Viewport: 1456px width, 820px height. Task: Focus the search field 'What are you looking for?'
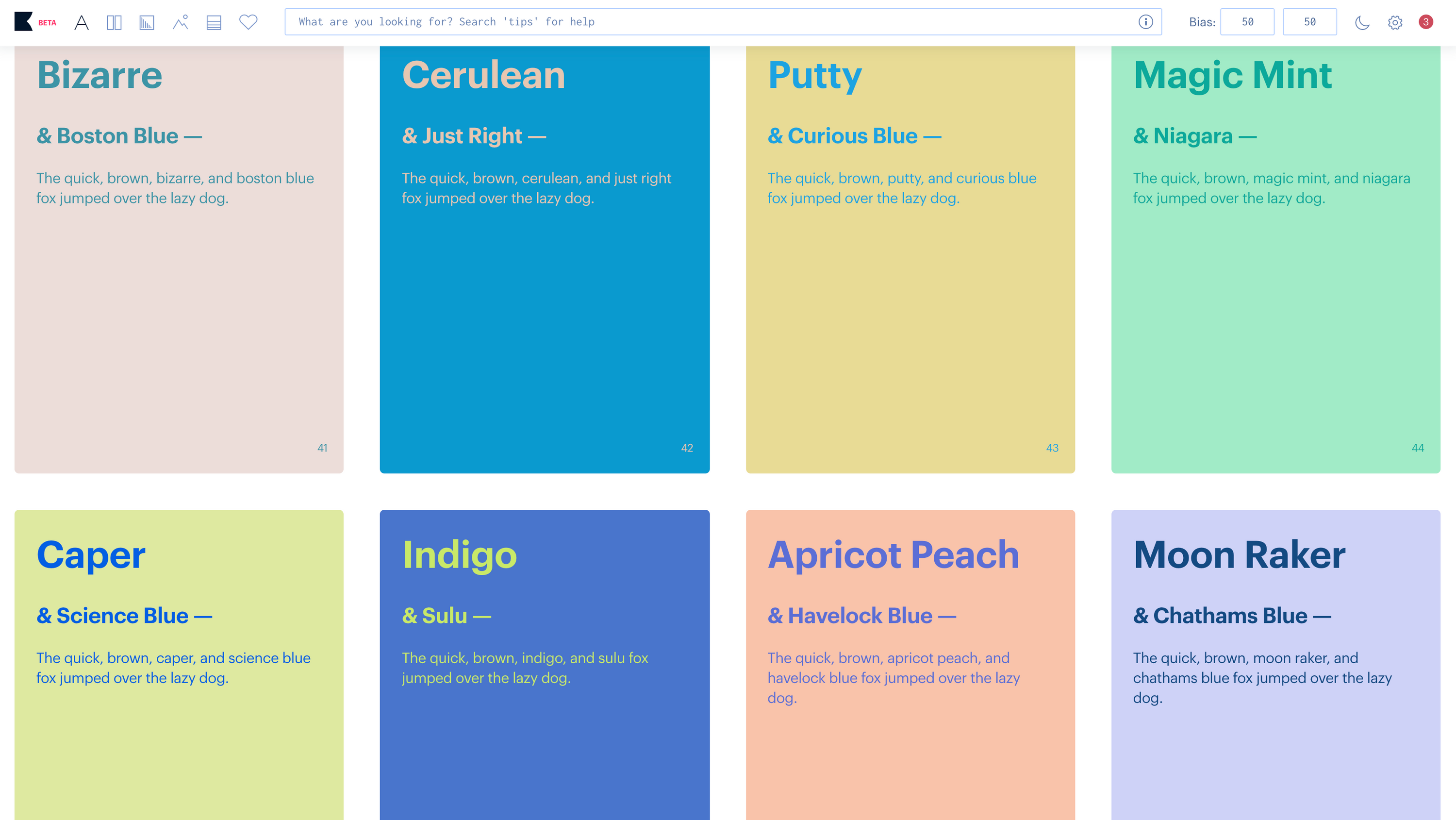coord(723,21)
